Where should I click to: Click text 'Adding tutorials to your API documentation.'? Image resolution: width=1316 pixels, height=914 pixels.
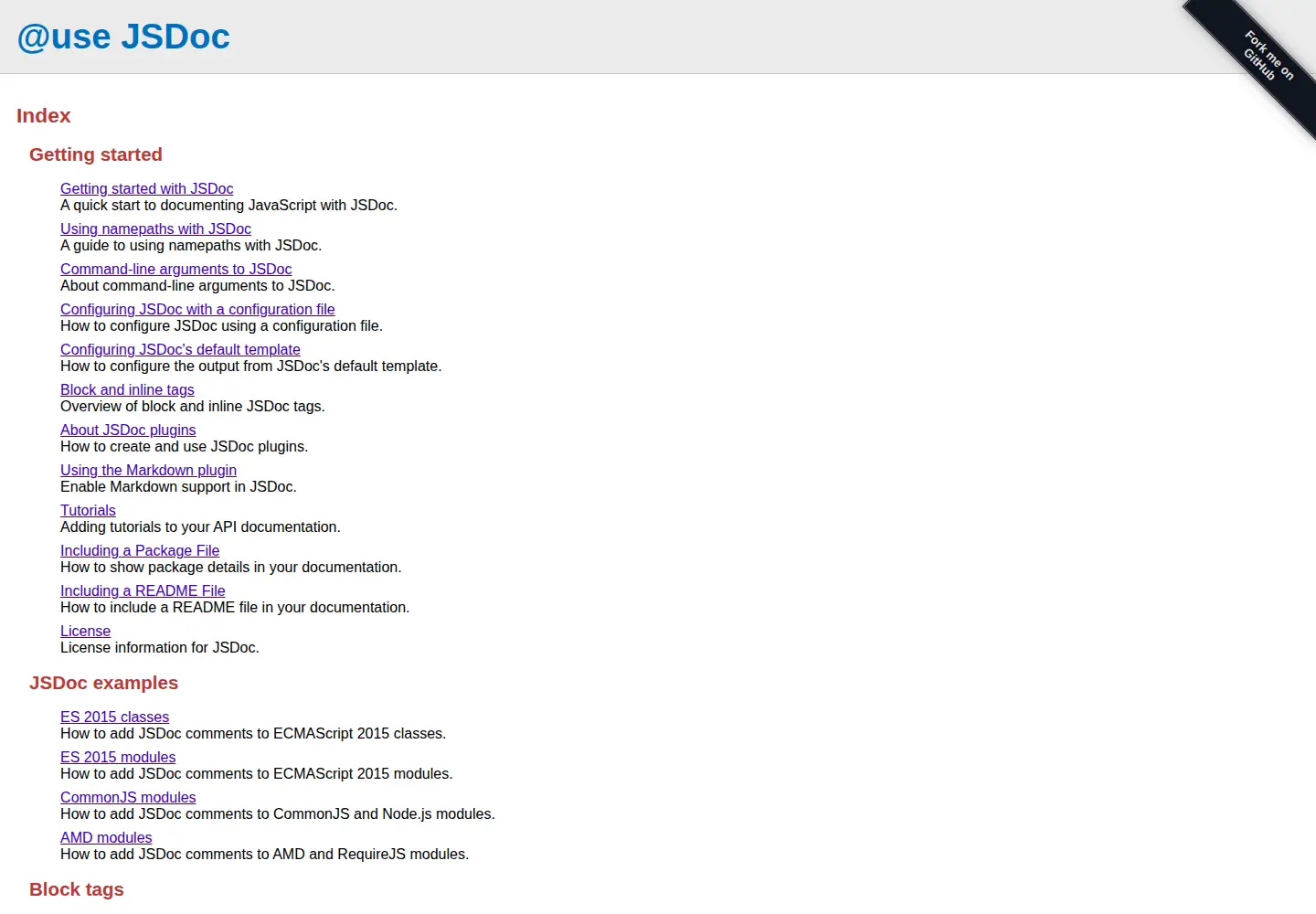point(200,526)
